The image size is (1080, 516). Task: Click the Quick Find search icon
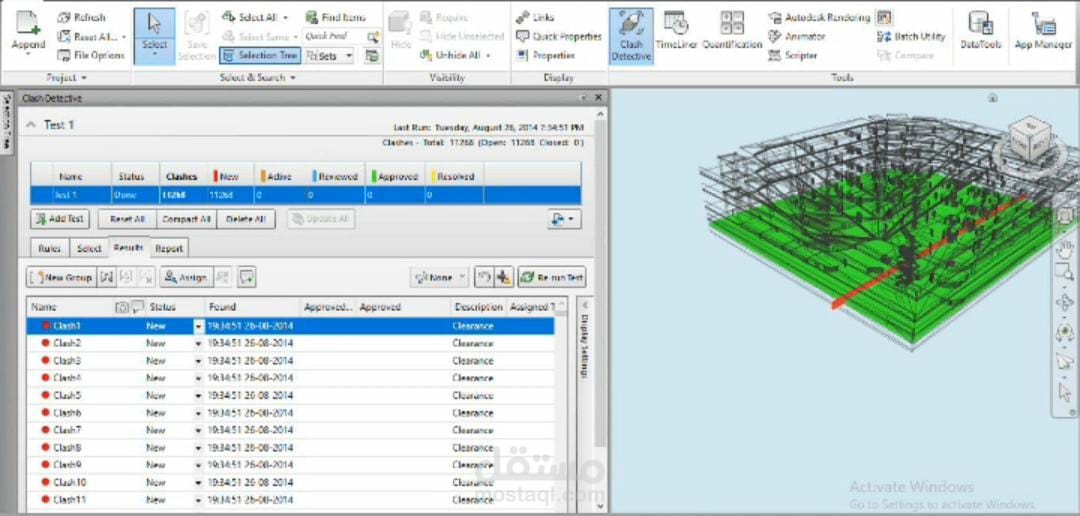[x=373, y=37]
